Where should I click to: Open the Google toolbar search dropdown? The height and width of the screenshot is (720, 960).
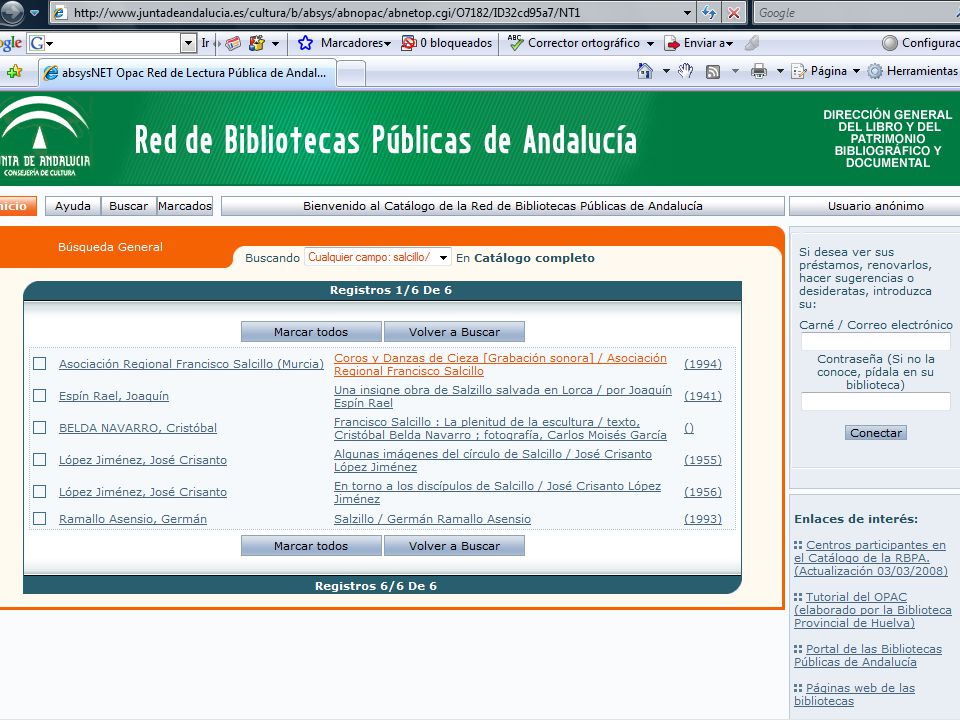point(189,43)
